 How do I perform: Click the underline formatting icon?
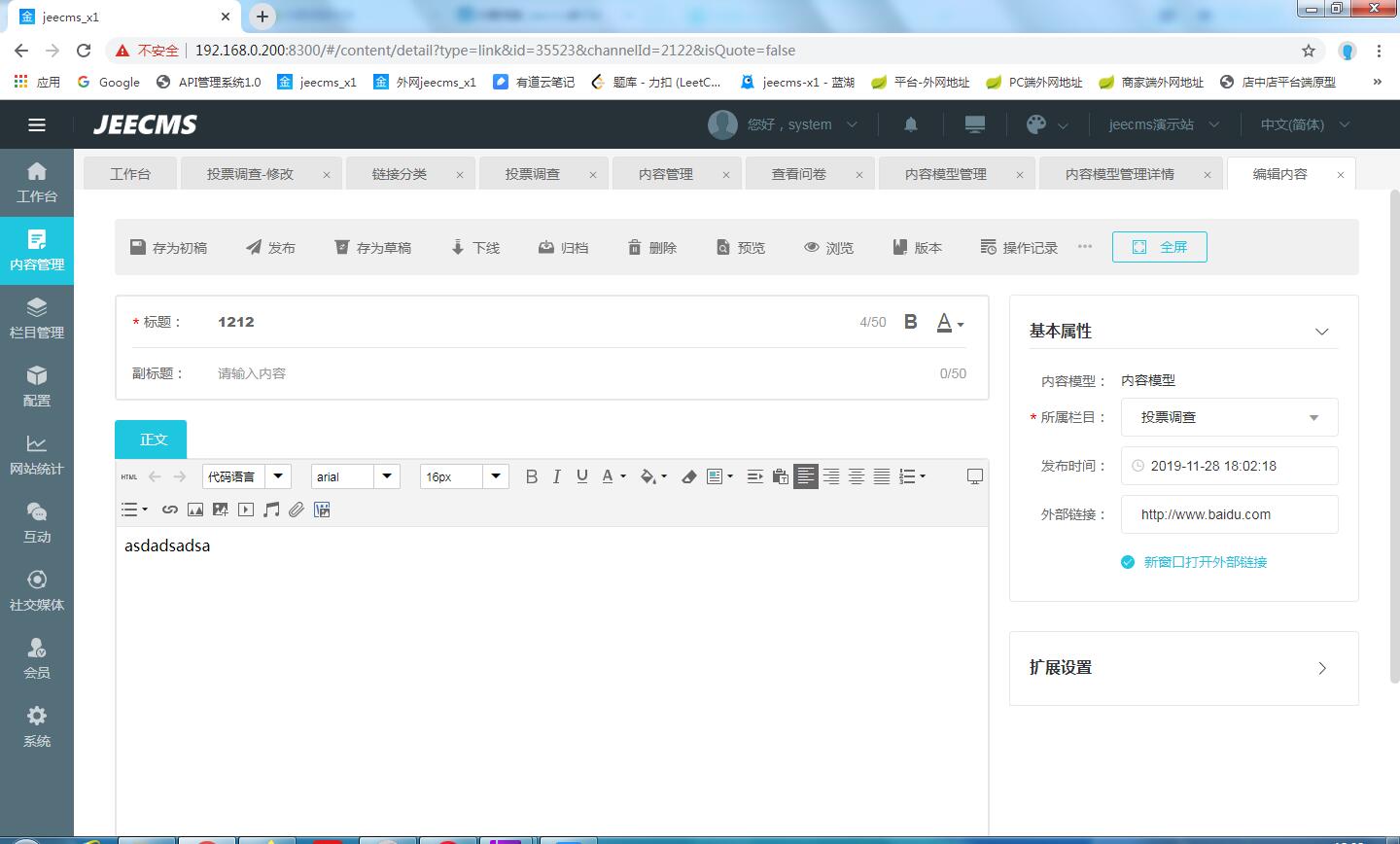click(x=581, y=476)
